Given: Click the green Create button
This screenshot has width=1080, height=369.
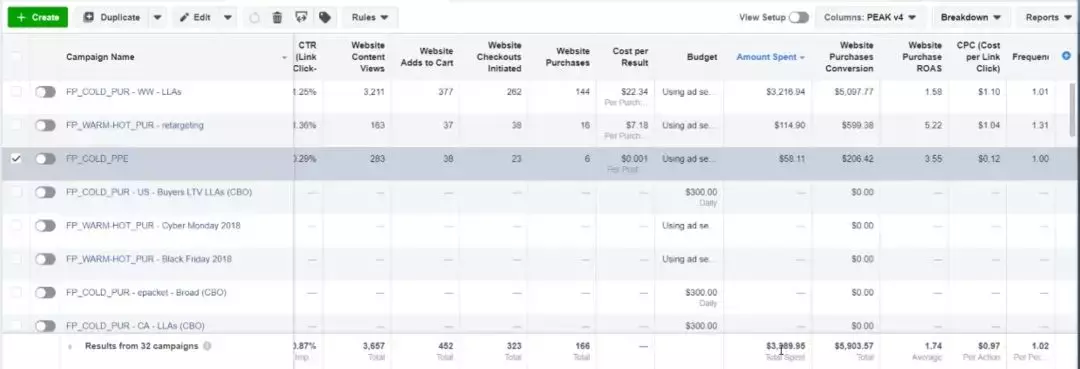Looking at the screenshot, I should [38, 17].
